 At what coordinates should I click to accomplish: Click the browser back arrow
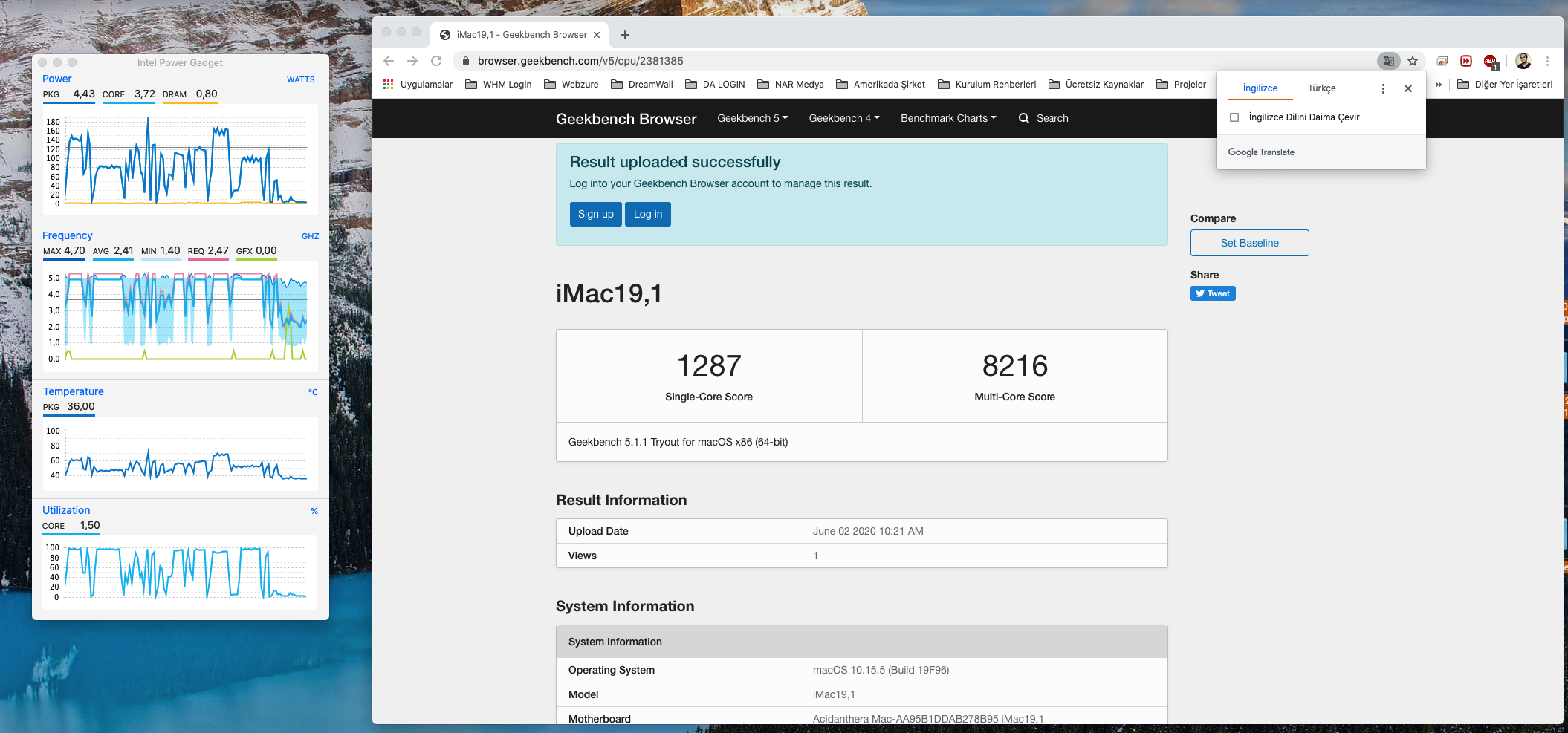coord(388,61)
